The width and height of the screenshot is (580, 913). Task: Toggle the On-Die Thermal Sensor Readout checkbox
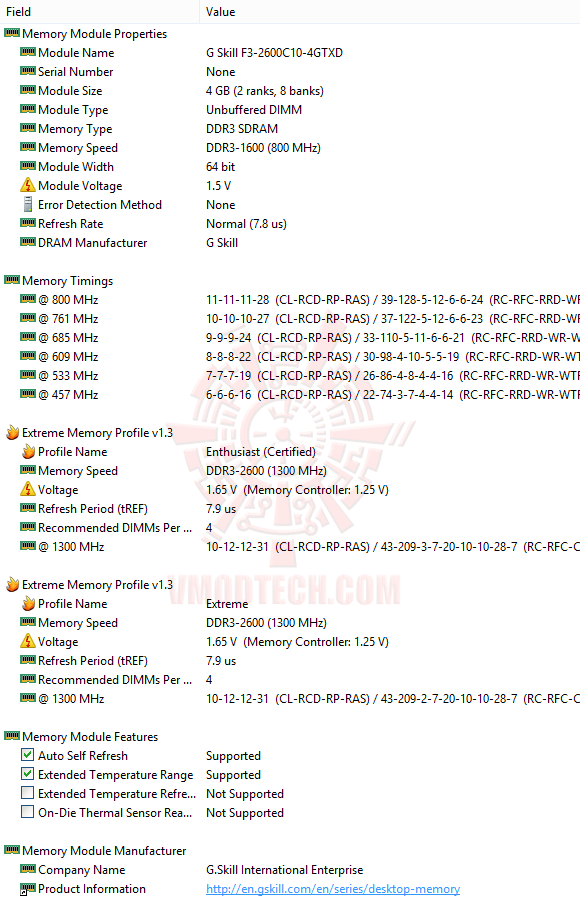coord(27,812)
